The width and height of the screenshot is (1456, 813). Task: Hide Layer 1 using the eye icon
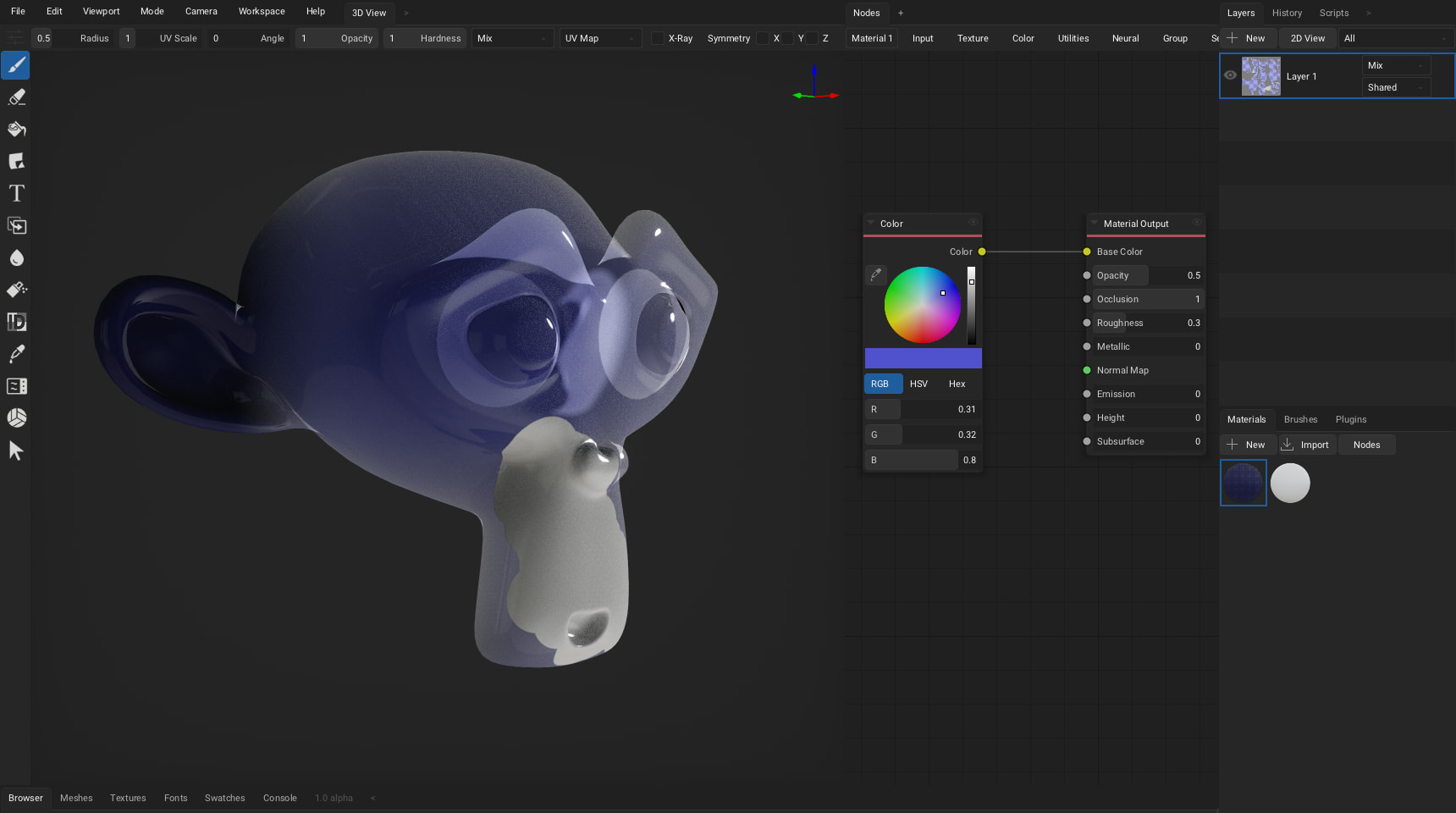1230,75
